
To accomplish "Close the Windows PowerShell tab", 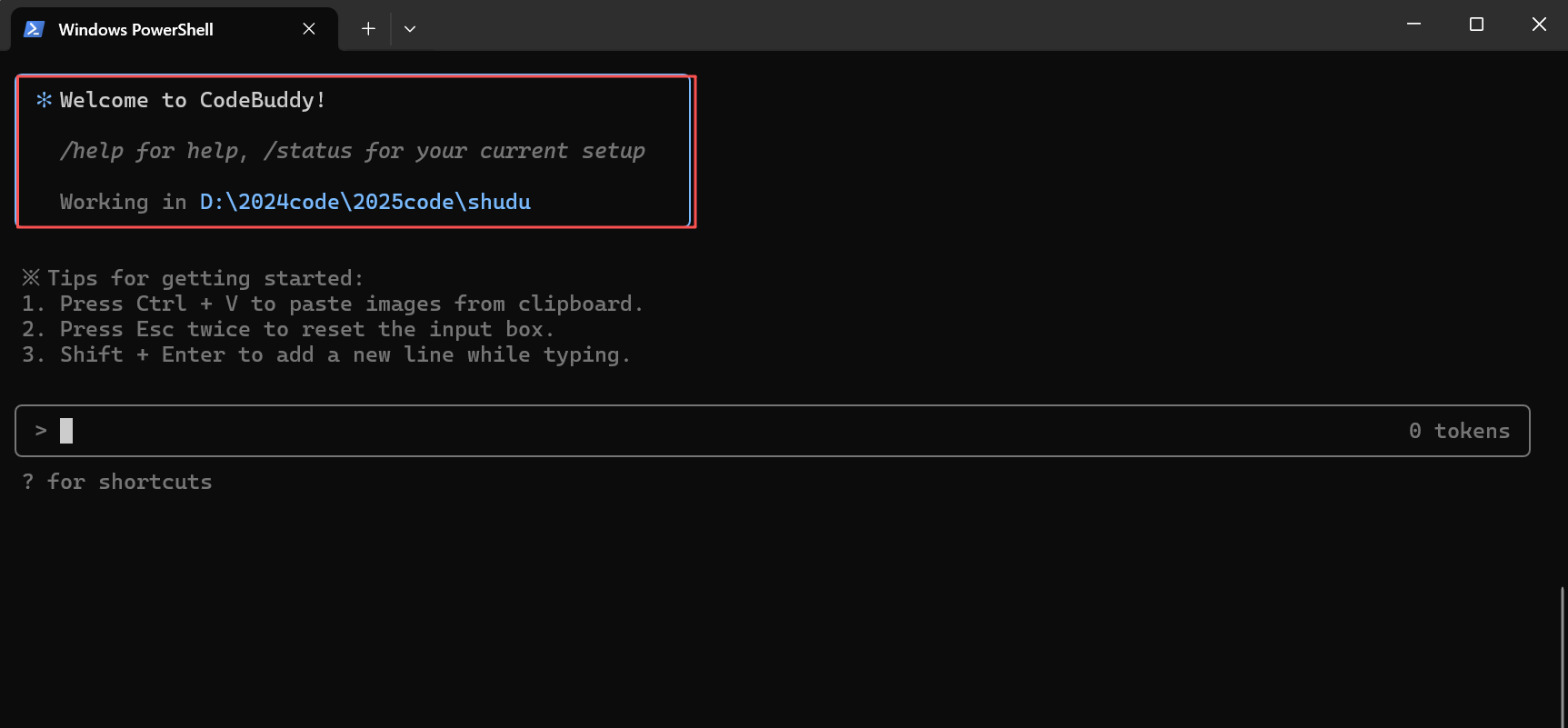I will coord(309,29).
